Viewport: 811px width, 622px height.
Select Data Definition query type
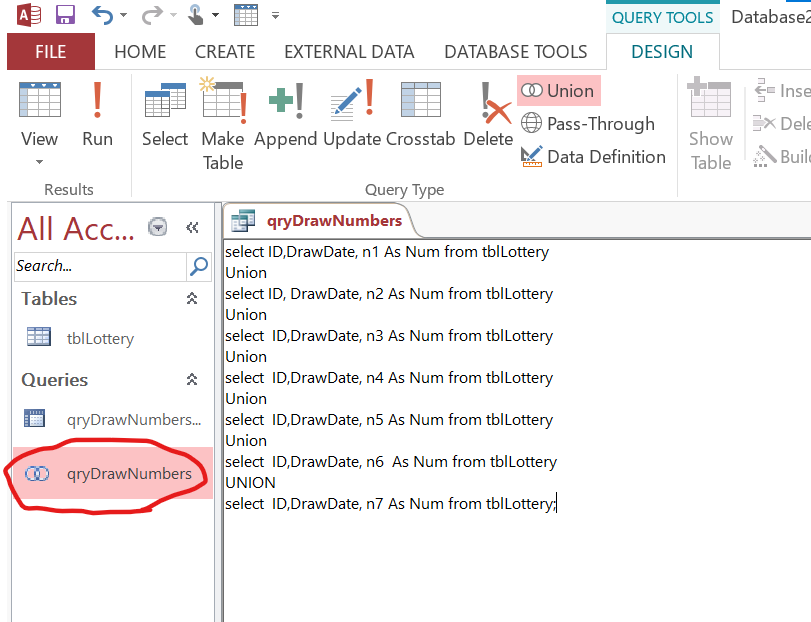(593, 157)
